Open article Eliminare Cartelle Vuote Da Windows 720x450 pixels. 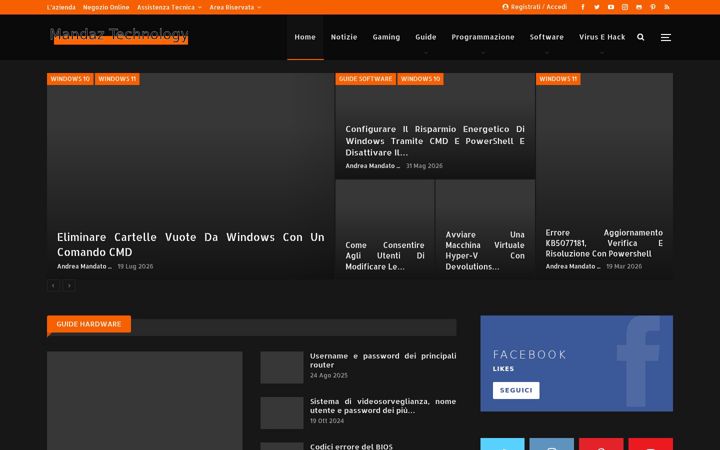[191, 244]
